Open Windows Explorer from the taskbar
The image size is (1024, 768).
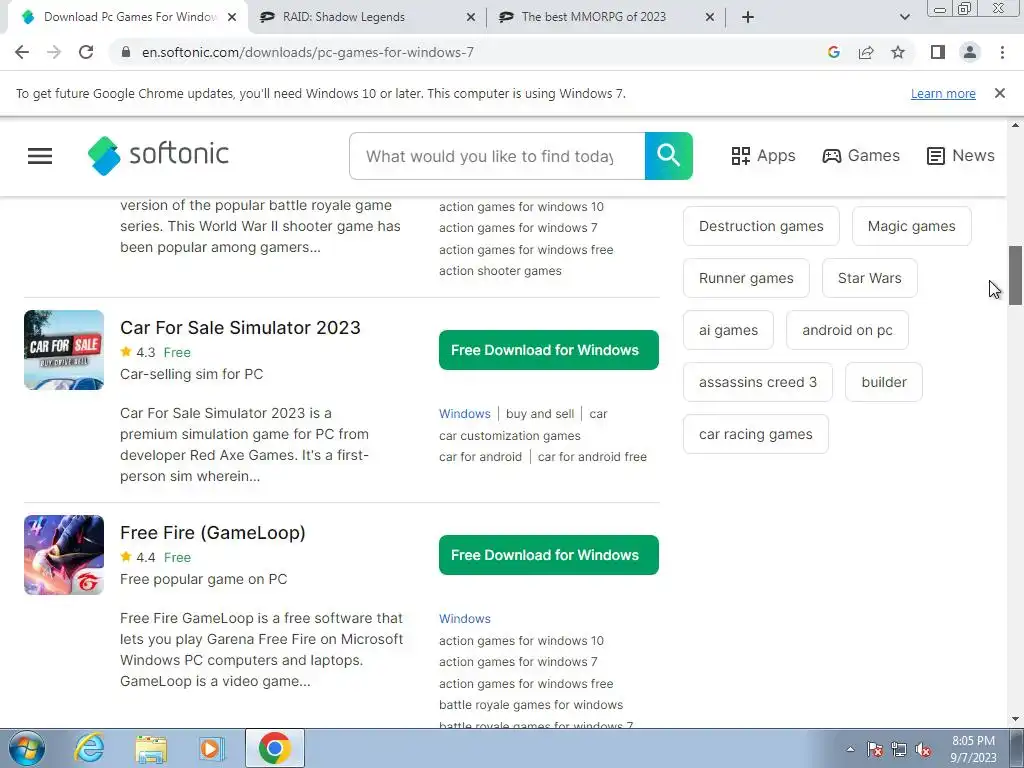(152, 748)
